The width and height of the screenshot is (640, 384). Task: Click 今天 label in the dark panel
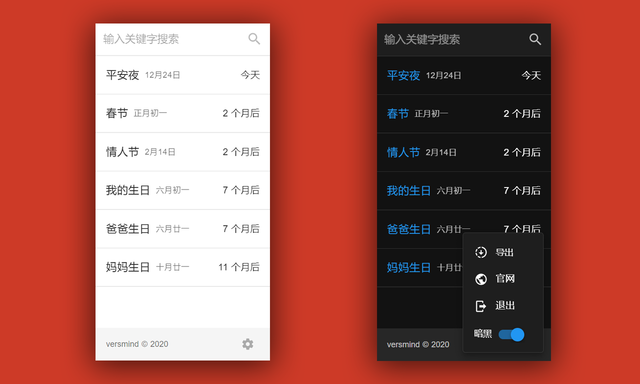531,75
